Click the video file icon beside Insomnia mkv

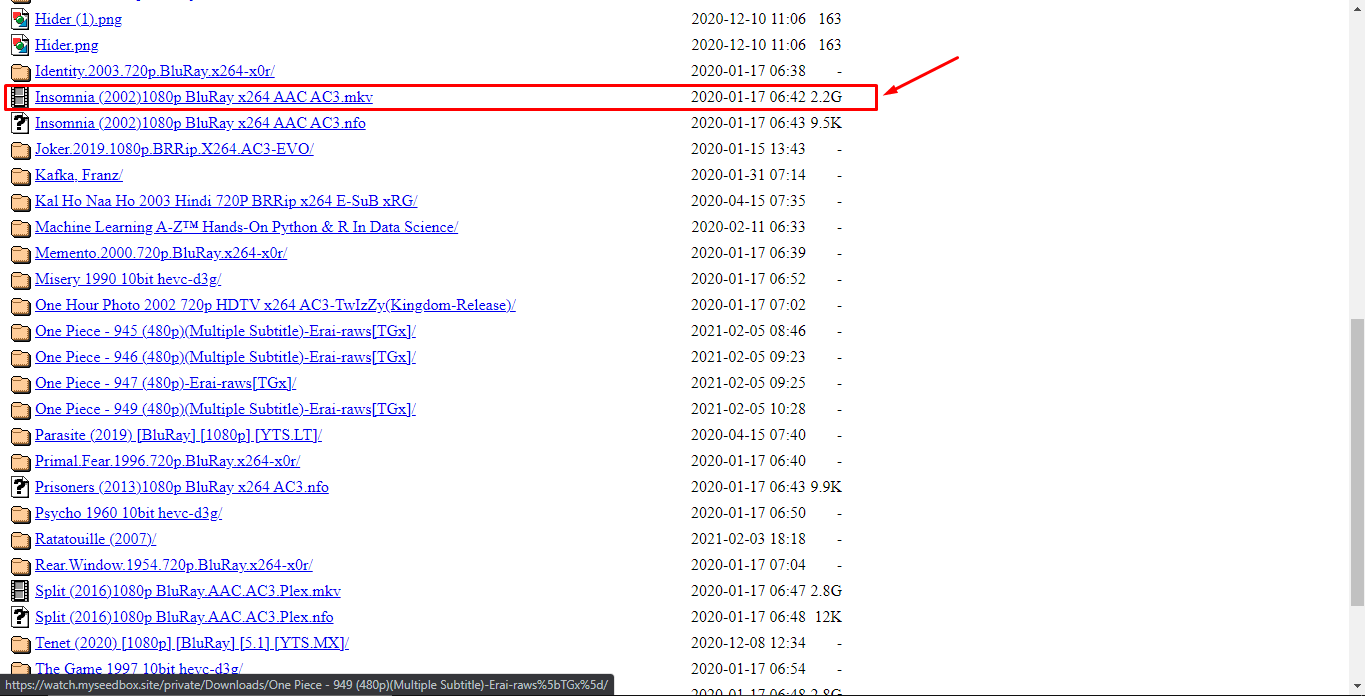[x=20, y=97]
